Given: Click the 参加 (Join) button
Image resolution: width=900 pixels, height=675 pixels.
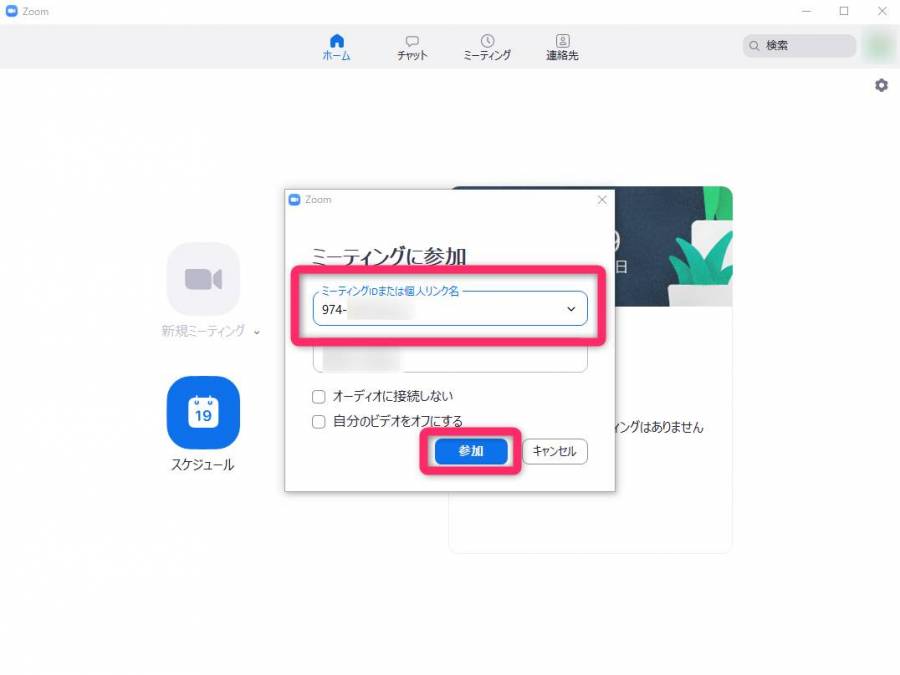Looking at the screenshot, I should (471, 451).
